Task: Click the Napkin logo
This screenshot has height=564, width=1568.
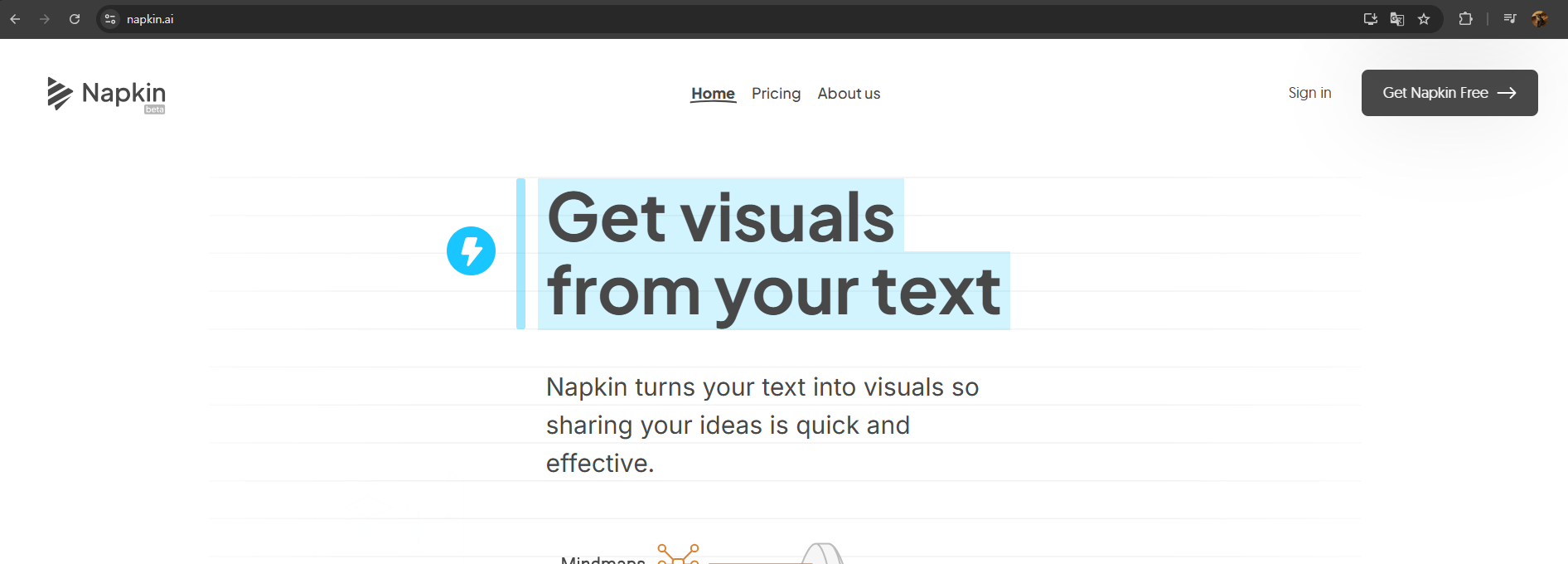Action: coord(106,94)
